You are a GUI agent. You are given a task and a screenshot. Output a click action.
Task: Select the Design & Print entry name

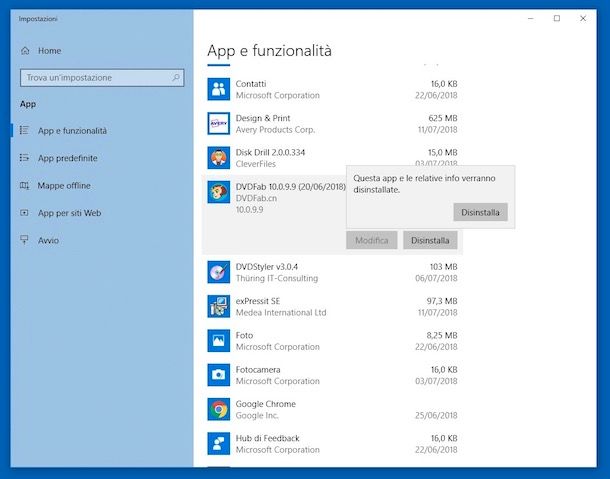click(x=263, y=118)
